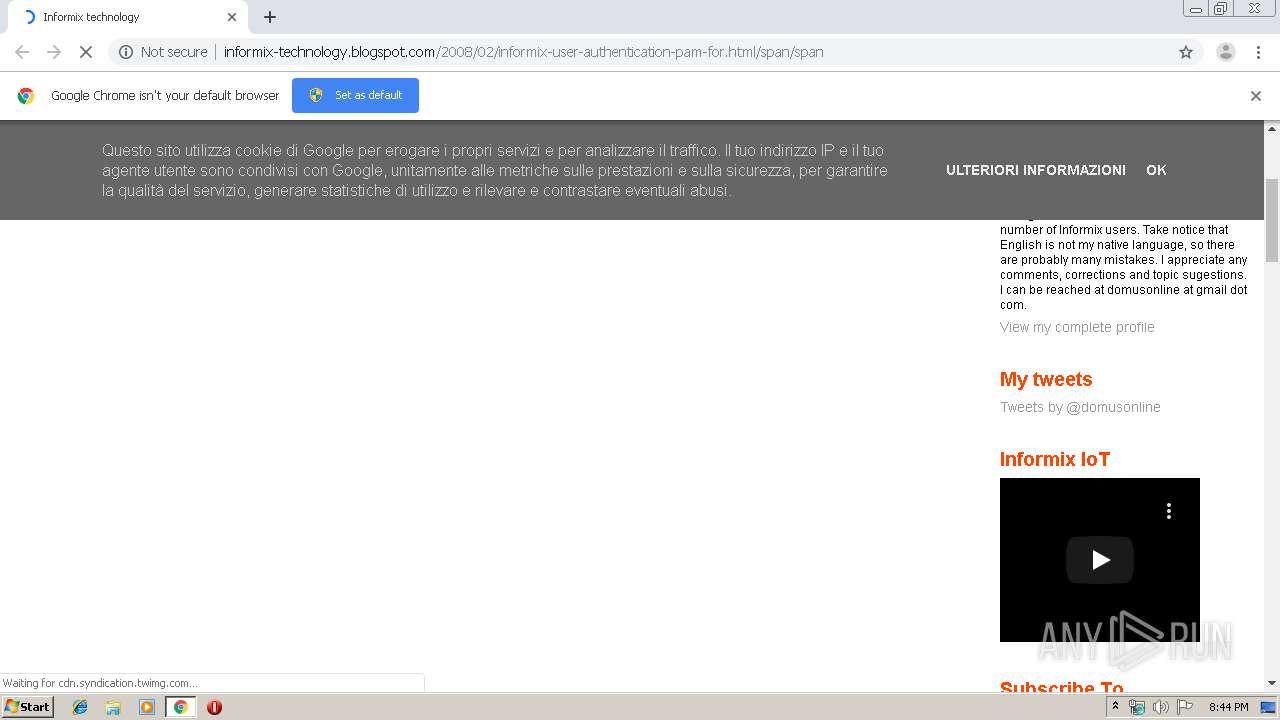Open the volume control in the tray
Image resolution: width=1280 pixels, height=720 pixels.
(x=1161, y=707)
